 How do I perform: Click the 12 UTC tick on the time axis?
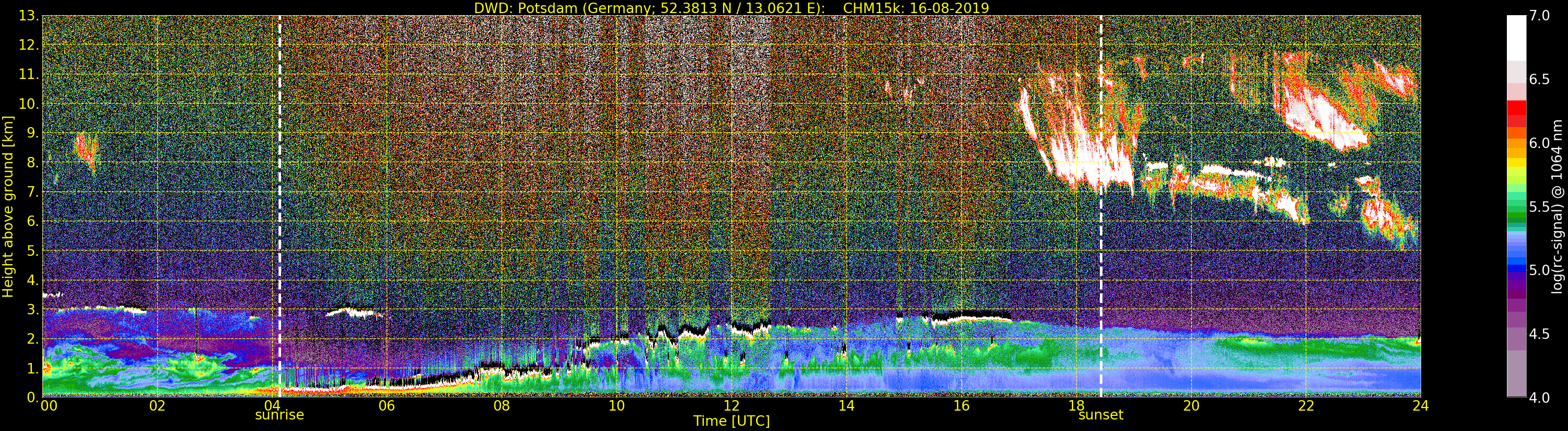(731, 406)
